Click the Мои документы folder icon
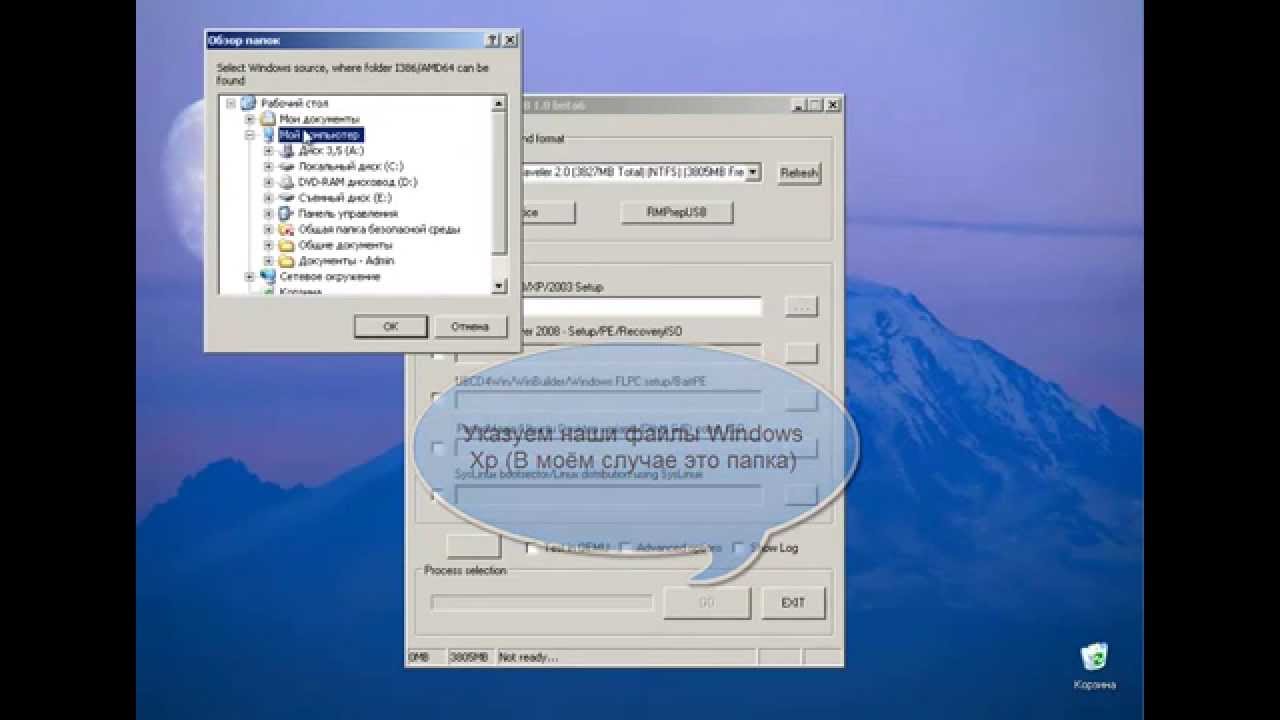The image size is (1280, 720). tap(267, 119)
